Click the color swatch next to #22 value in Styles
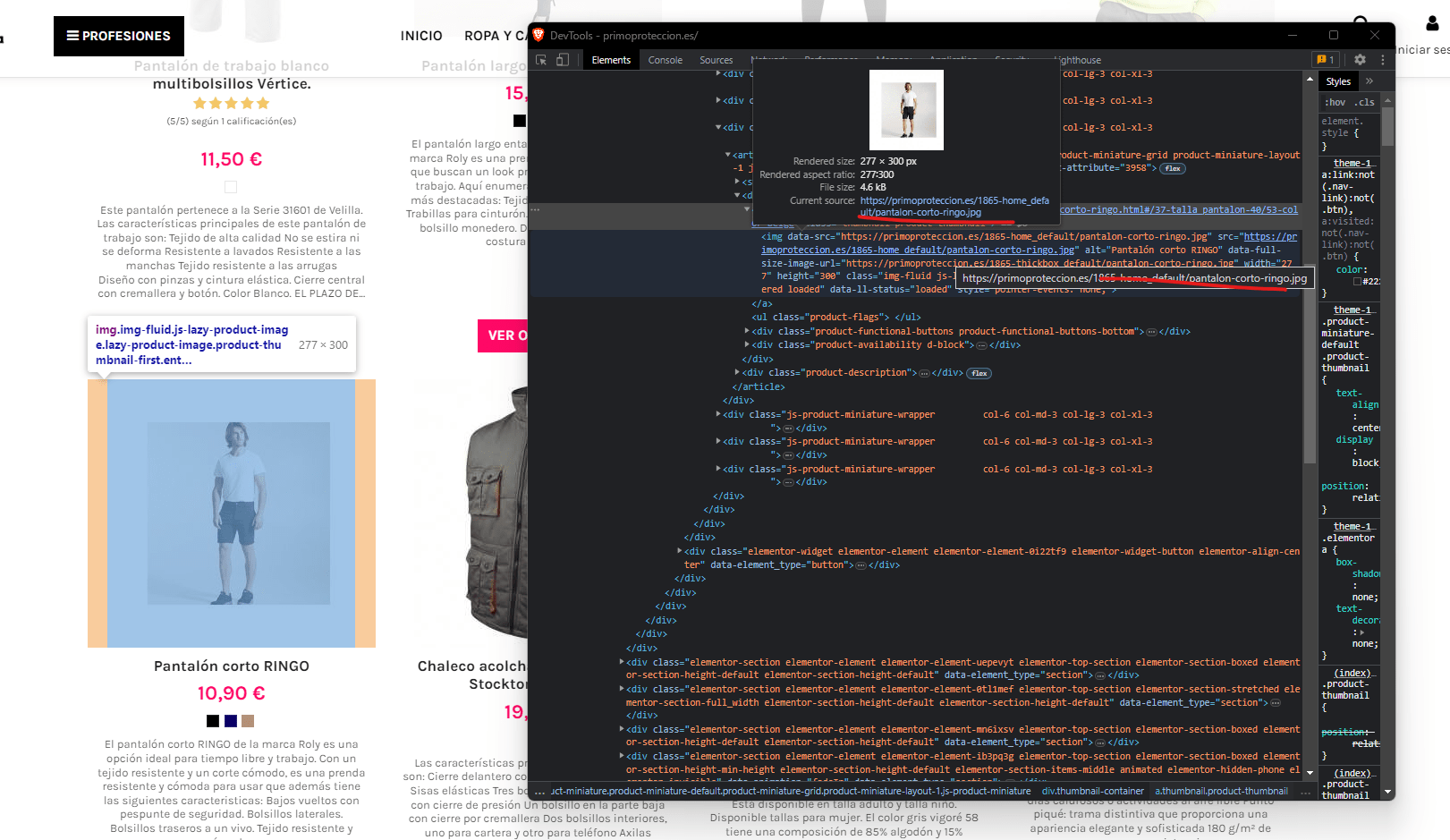This screenshot has width=1450, height=840. [1357, 282]
